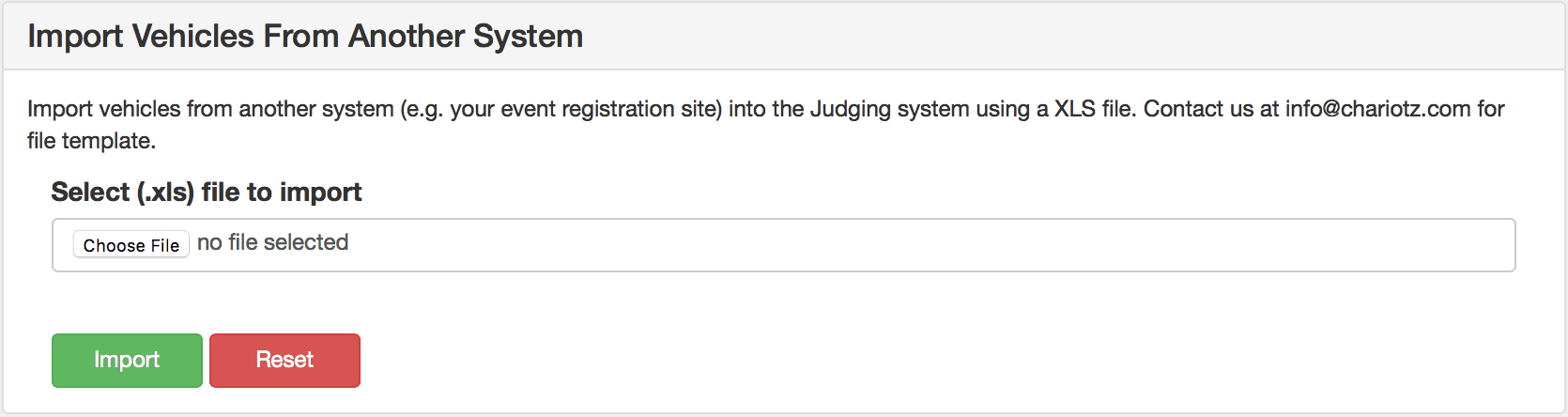The height and width of the screenshot is (417, 1568).
Task: Click the "no file selected" text
Action: [272, 242]
